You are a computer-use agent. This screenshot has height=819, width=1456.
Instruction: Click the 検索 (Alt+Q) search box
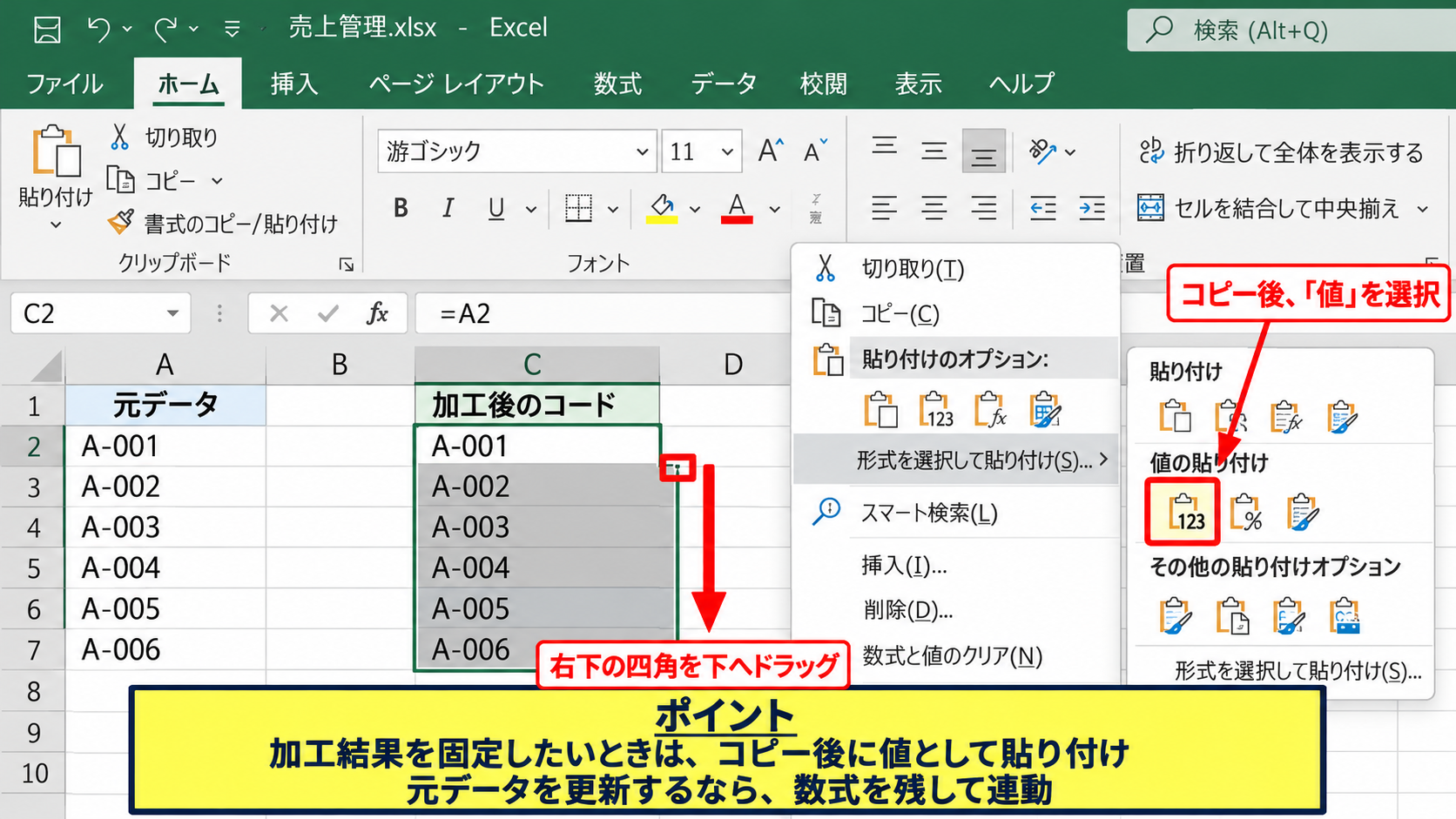click(1291, 30)
